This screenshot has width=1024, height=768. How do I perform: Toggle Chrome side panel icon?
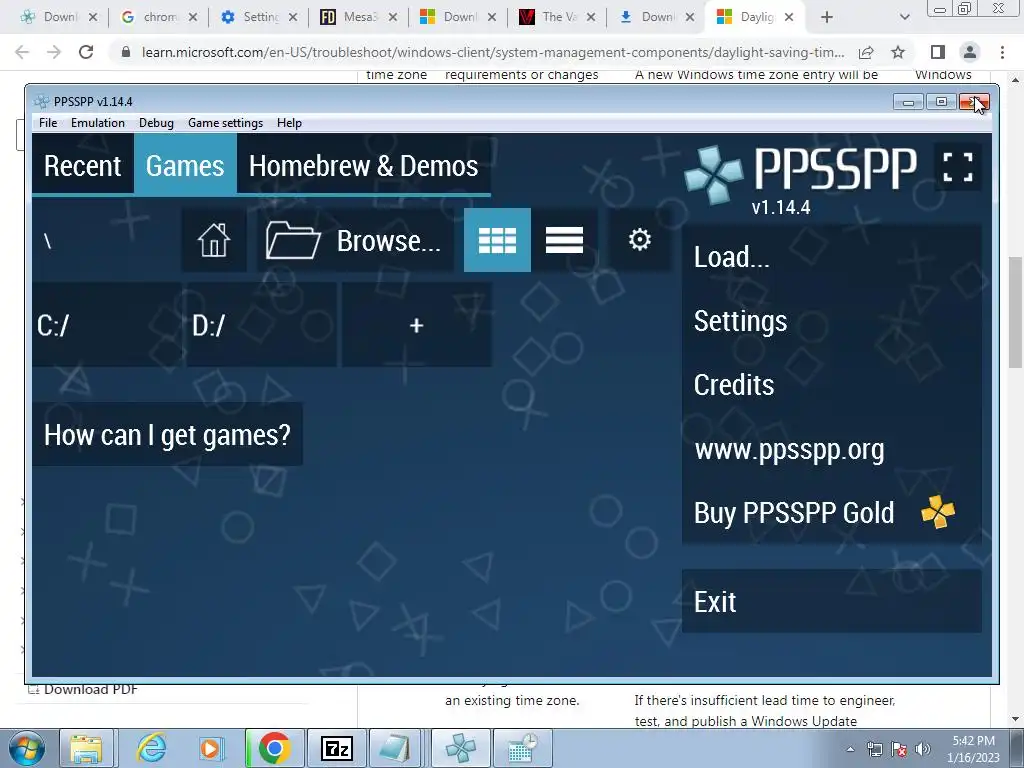click(x=938, y=52)
